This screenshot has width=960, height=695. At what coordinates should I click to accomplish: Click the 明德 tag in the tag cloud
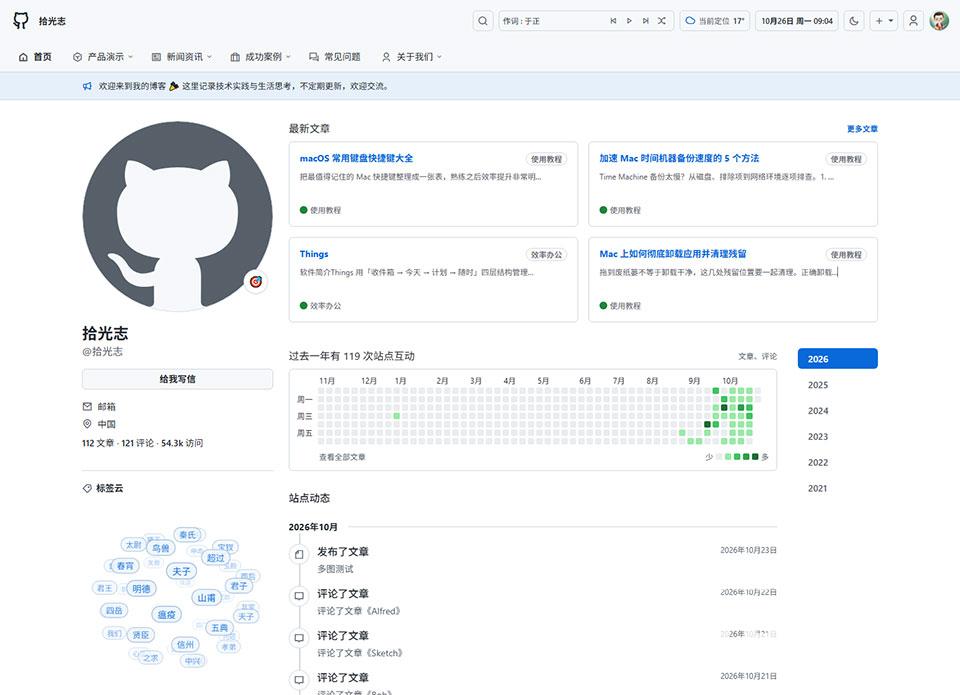coord(141,588)
